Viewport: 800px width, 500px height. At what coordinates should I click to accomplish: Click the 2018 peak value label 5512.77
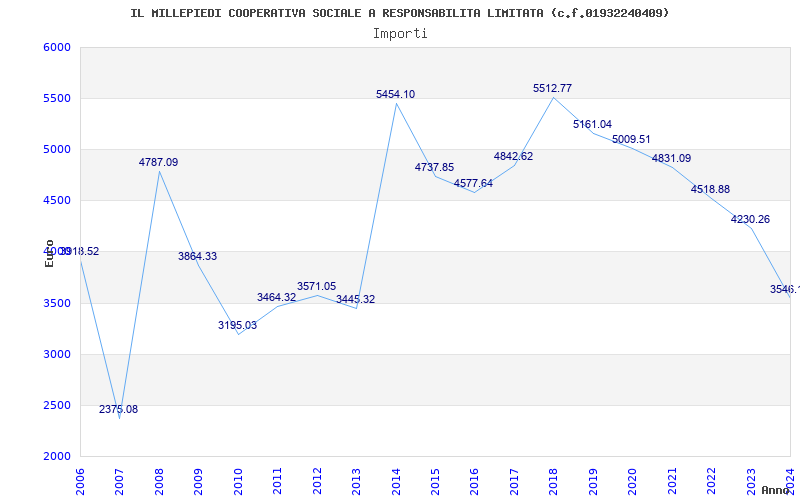[552, 89]
